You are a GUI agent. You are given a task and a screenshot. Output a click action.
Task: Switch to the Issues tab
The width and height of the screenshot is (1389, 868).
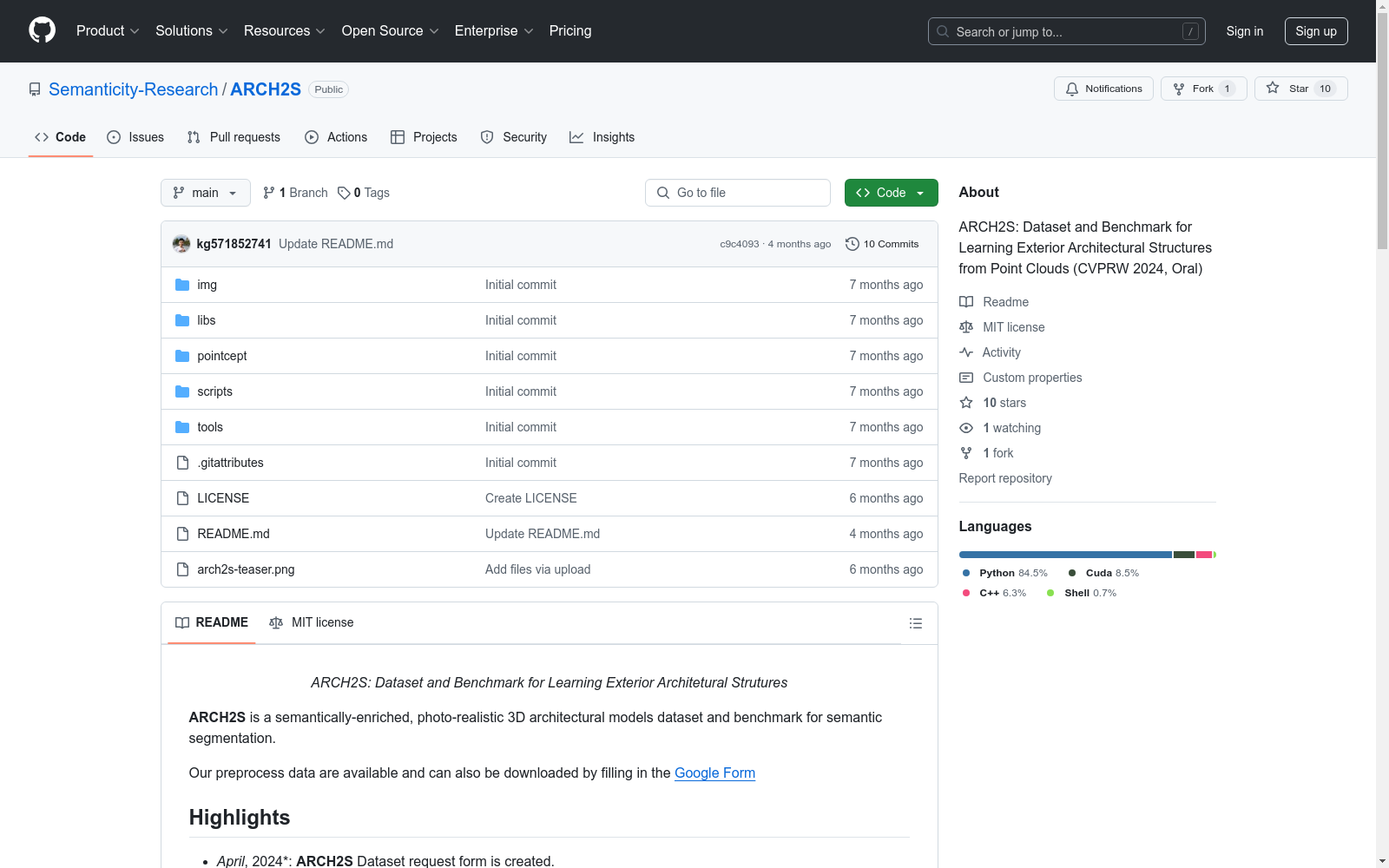(135, 137)
